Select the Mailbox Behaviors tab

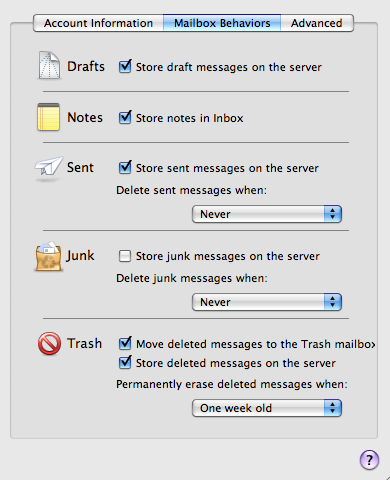tap(222, 23)
